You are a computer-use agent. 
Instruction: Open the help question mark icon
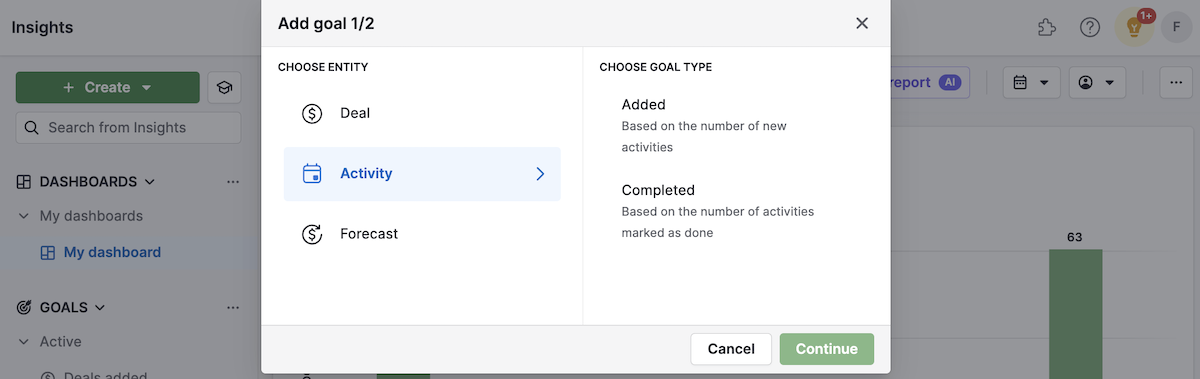(x=1090, y=27)
